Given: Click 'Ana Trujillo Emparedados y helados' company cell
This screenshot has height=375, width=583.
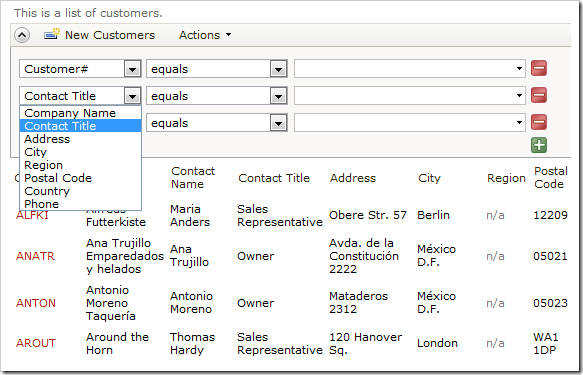Looking at the screenshot, I should [x=125, y=256].
